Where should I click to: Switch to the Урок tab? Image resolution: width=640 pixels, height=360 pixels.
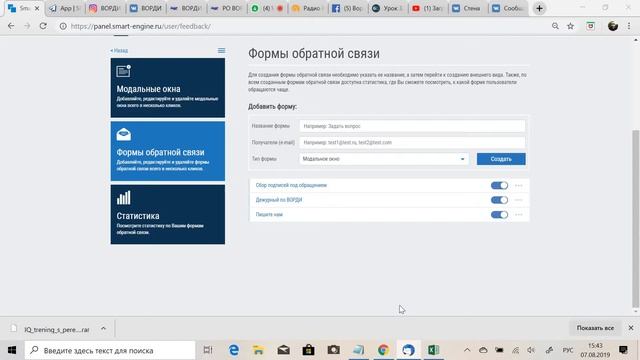388,8
